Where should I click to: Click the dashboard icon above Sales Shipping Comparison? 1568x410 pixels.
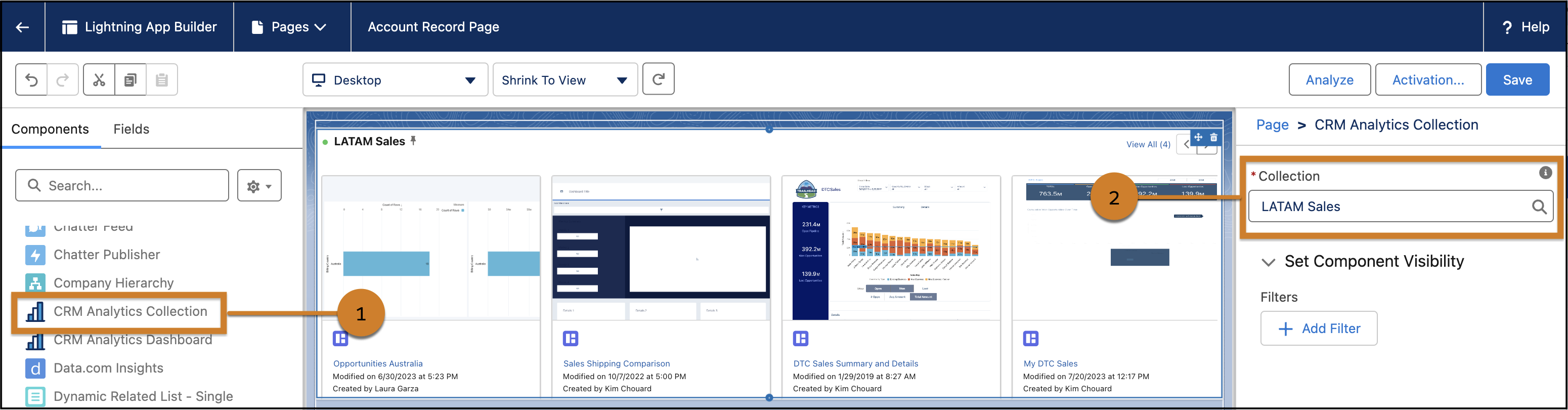[x=571, y=339]
